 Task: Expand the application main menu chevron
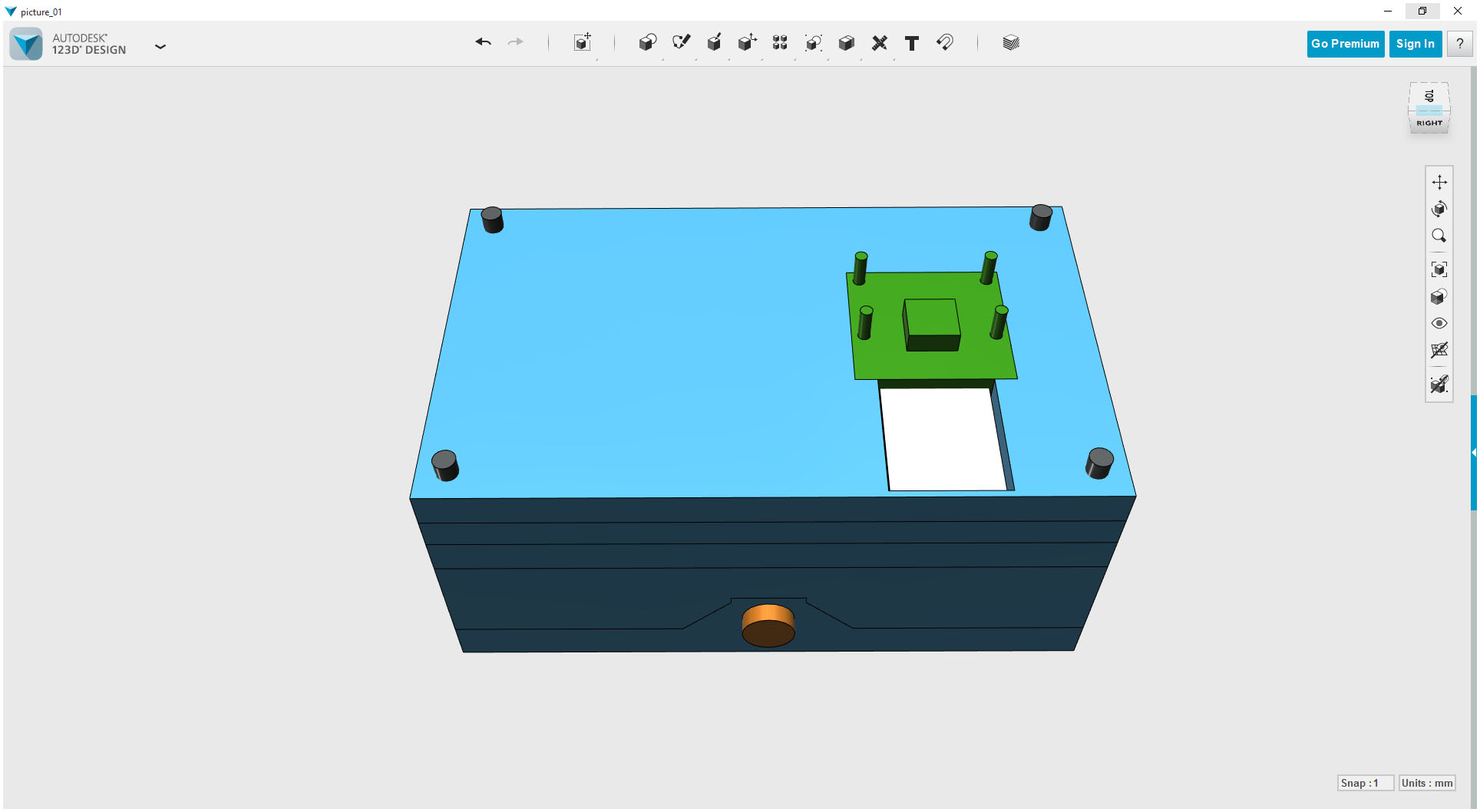click(160, 47)
